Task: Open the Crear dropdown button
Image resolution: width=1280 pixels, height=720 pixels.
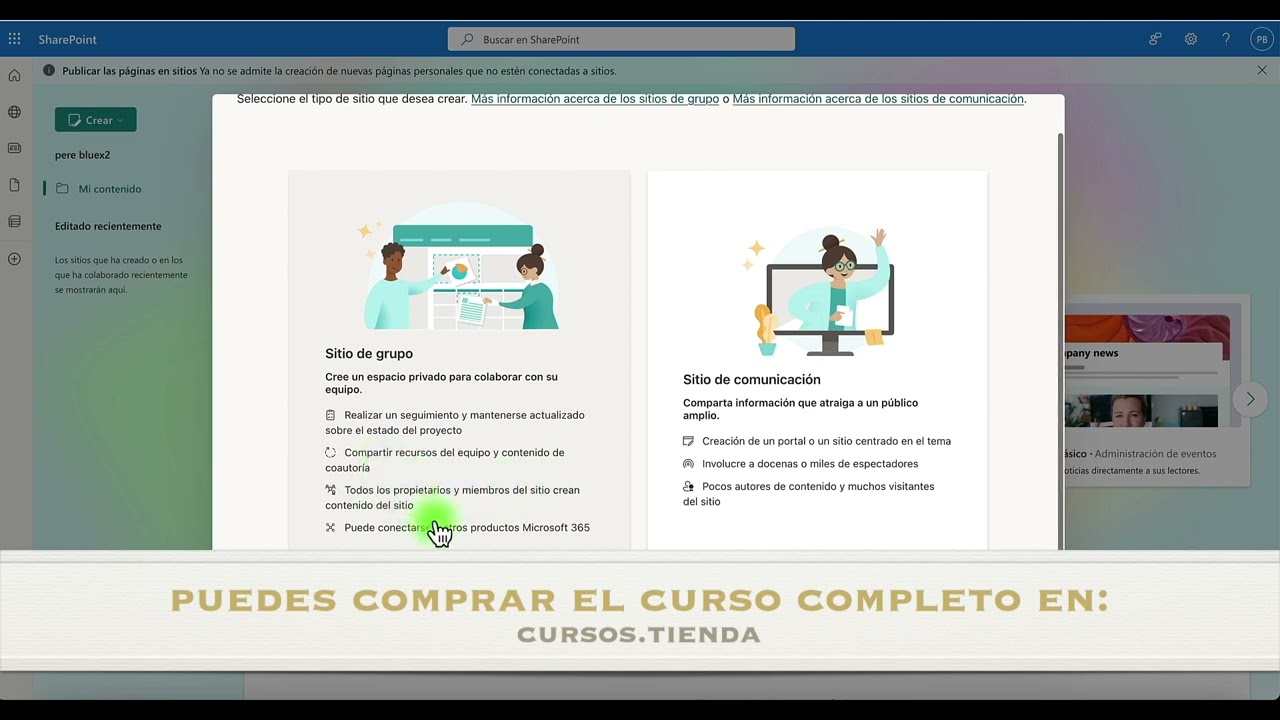Action: click(x=96, y=120)
